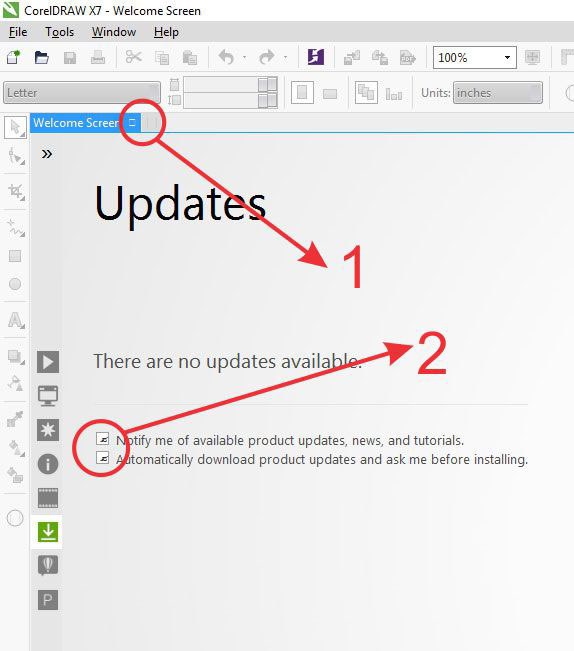Click the Redo arrow

click(x=267, y=57)
